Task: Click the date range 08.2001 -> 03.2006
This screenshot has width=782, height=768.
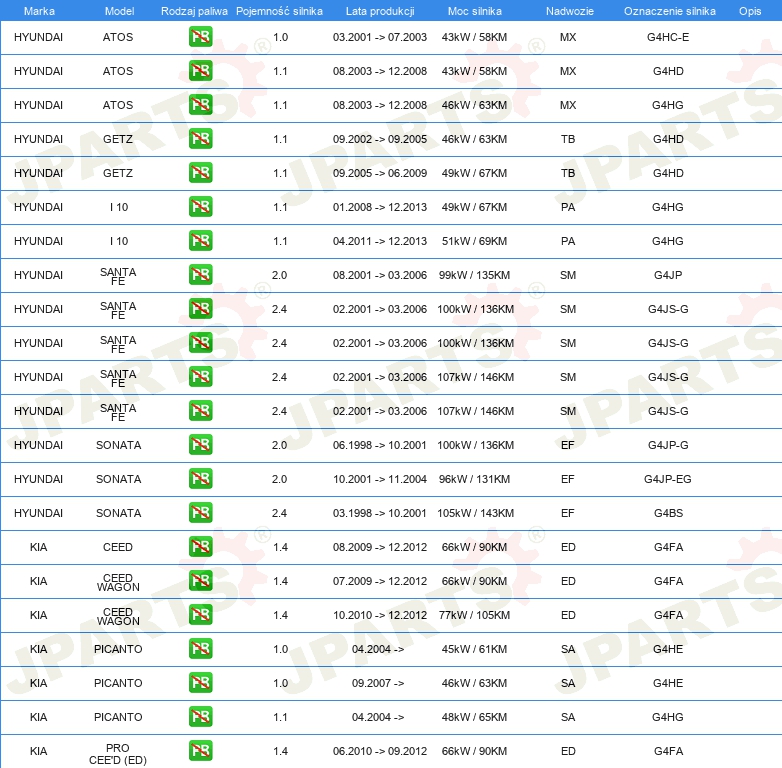Action: [380, 275]
